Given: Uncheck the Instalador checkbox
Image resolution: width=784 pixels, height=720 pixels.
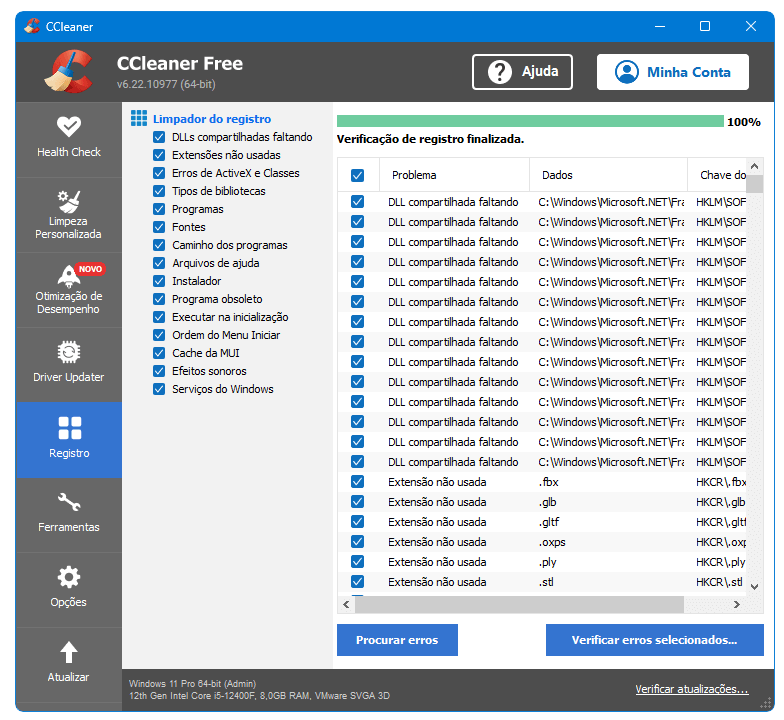Looking at the screenshot, I should (x=159, y=281).
